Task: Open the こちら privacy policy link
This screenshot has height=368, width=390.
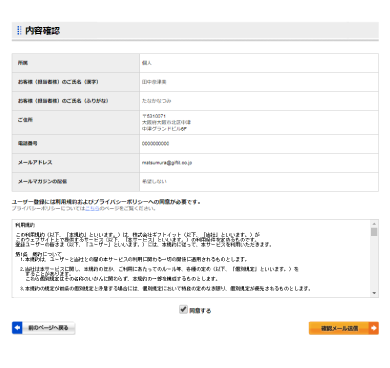Action: pos(92,208)
